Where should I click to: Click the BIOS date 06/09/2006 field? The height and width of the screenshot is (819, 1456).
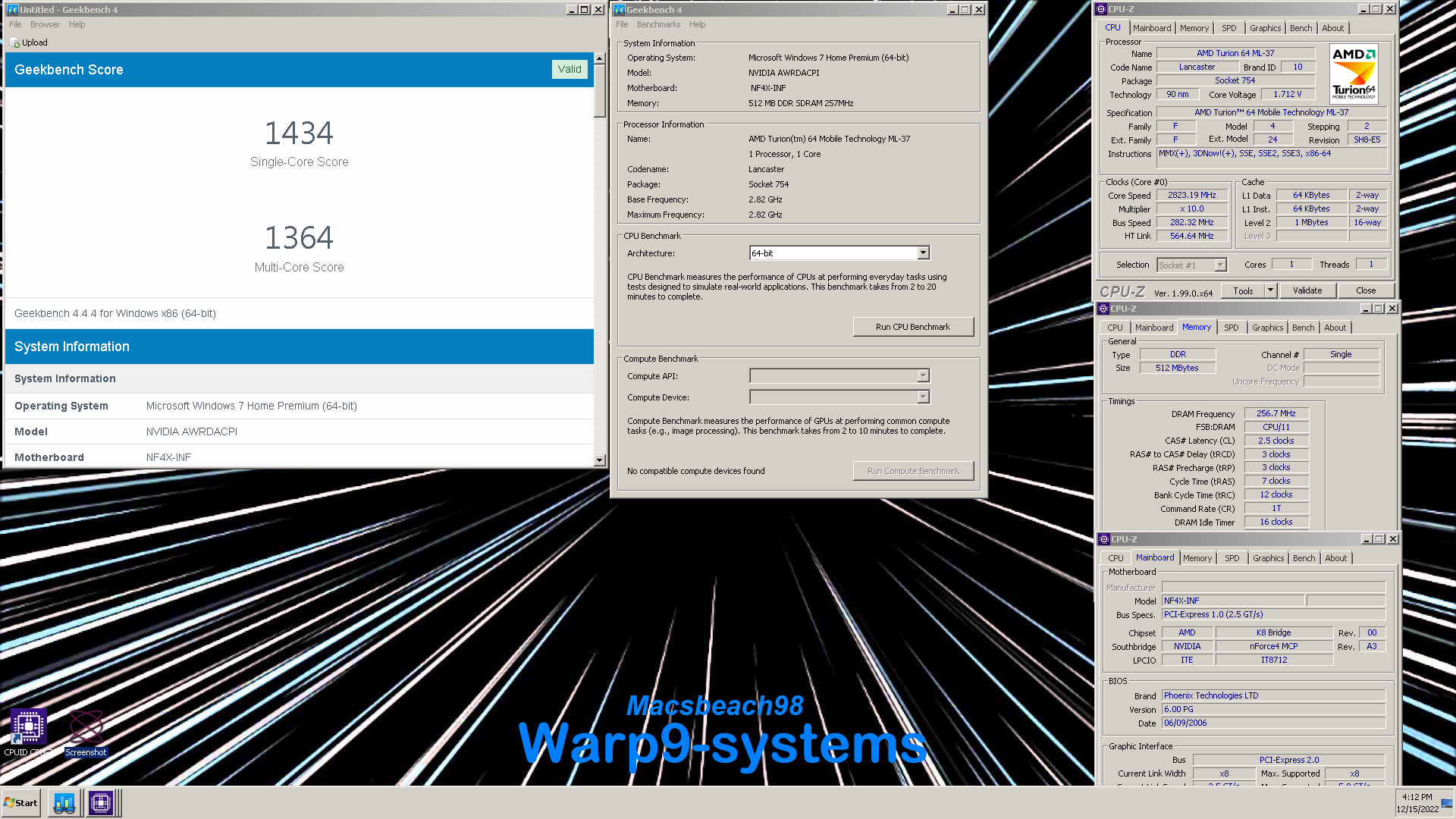tap(1273, 723)
